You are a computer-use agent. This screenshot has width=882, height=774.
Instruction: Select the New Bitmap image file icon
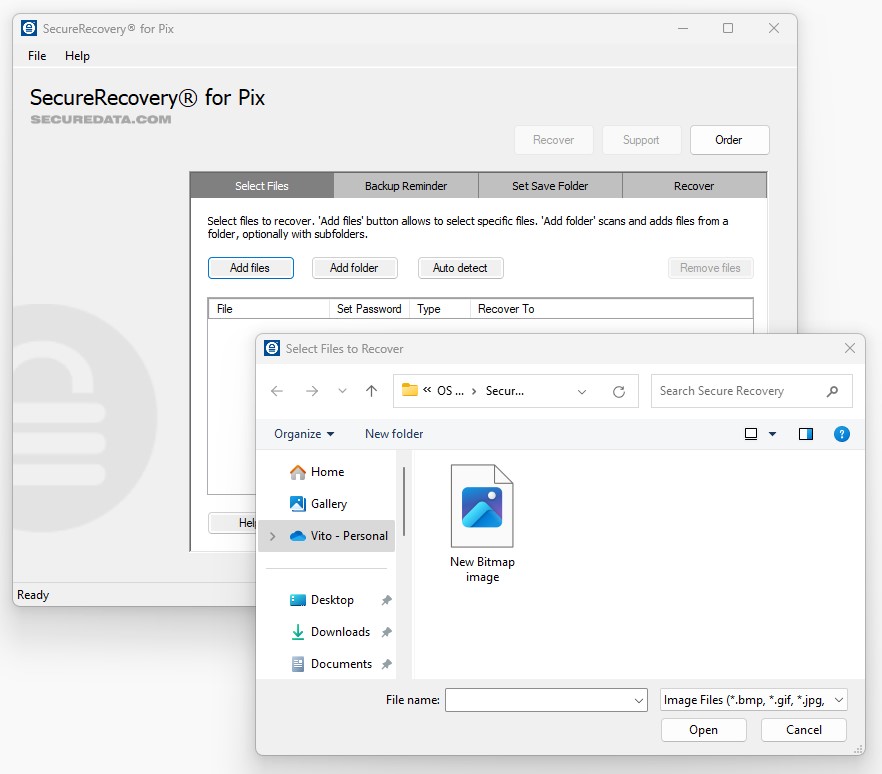pyautogui.click(x=482, y=503)
